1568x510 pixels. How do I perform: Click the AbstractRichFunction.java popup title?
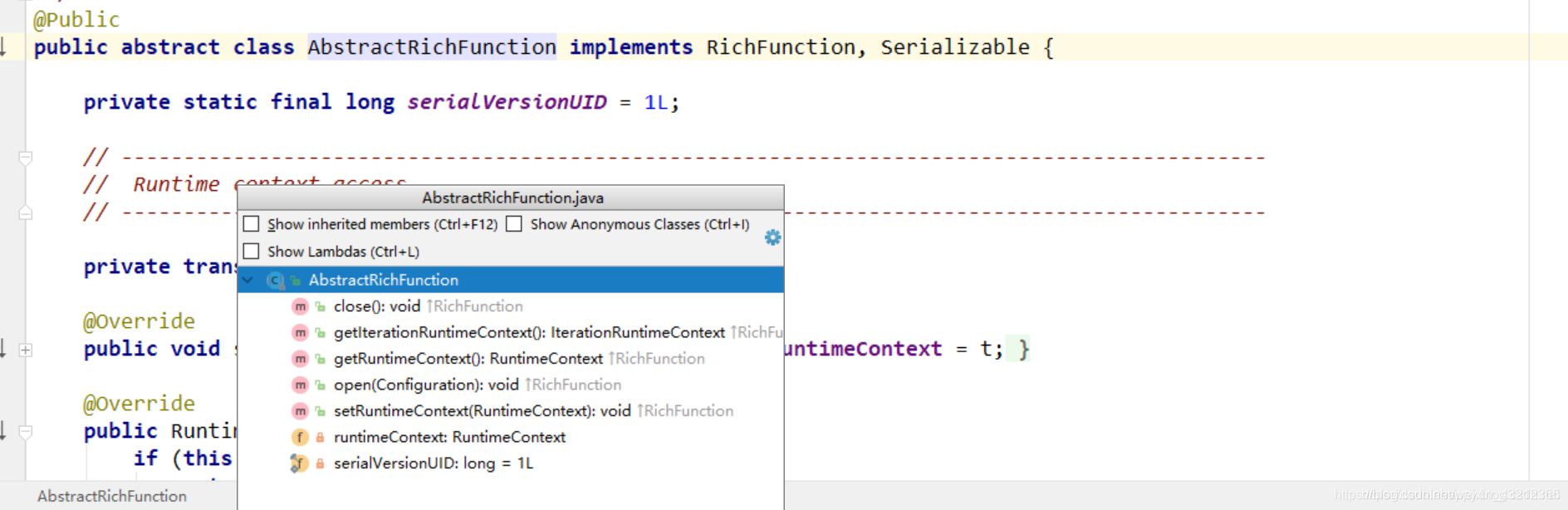tap(512, 198)
